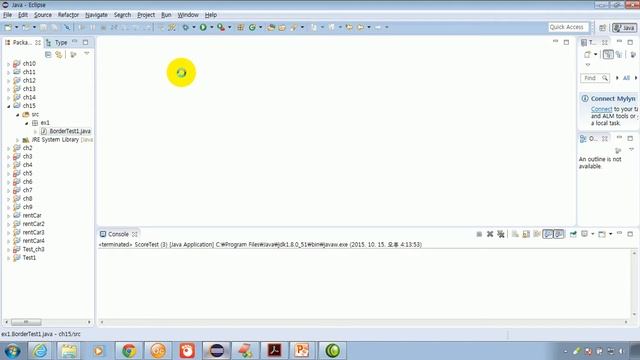Click the New Java Class green C icon
The width and height of the screenshot is (640, 360).
click(252, 27)
